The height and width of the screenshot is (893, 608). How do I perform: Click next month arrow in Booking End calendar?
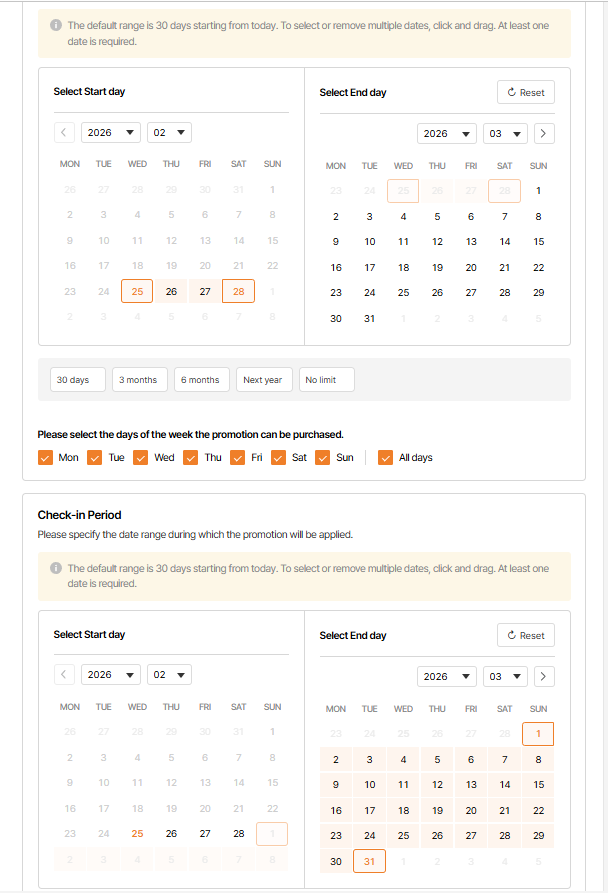[543, 133]
